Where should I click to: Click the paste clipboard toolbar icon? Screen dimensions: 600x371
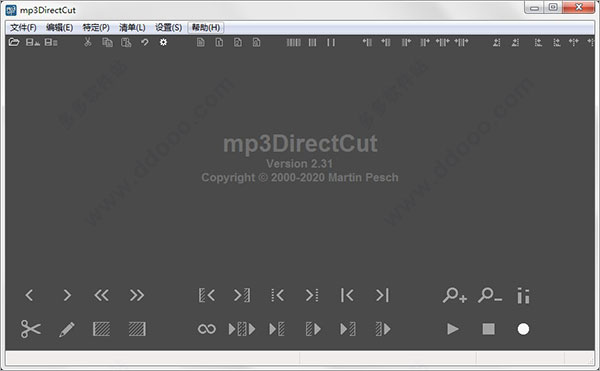[x=126, y=42]
